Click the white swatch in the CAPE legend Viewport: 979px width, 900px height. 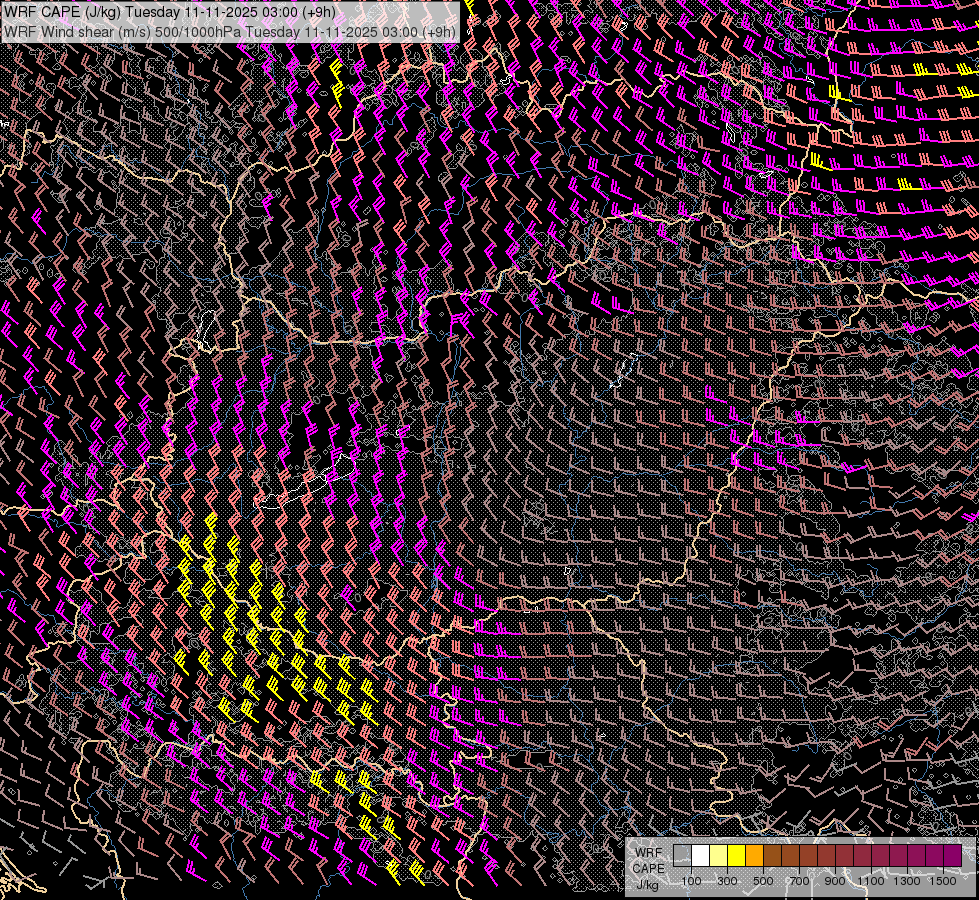pos(700,856)
